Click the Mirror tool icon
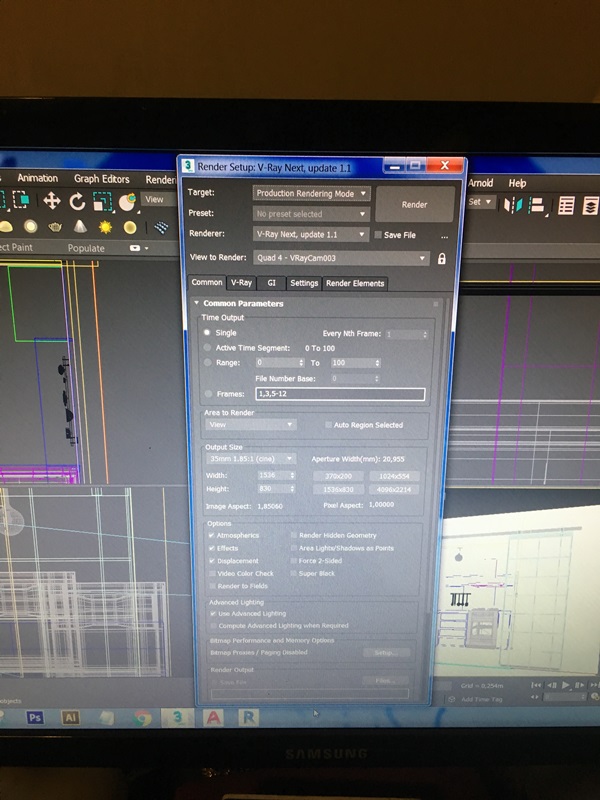The width and height of the screenshot is (600, 800). pos(513,205)
